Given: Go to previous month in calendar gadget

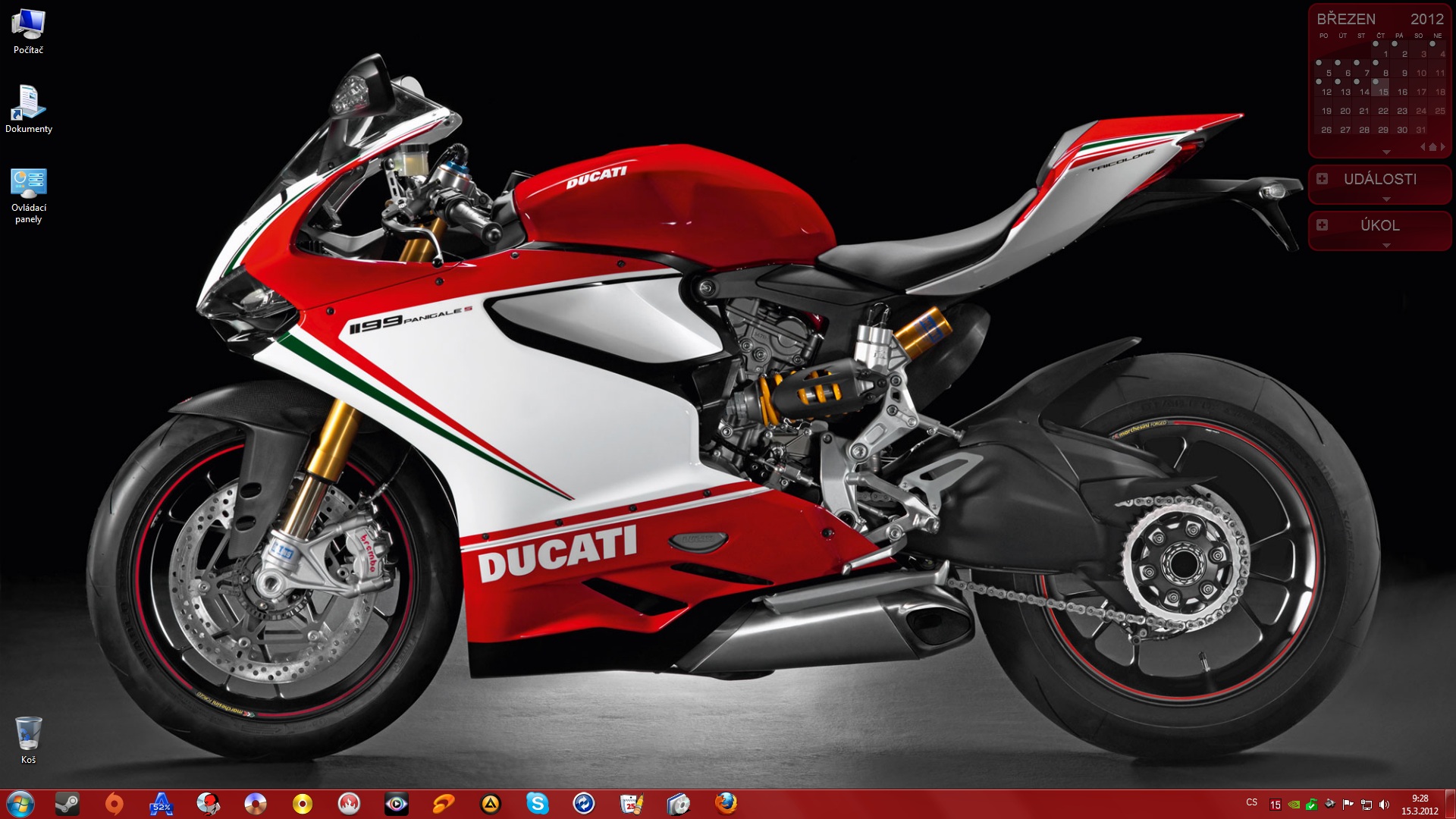Looking at the screenshot, I should tap(1423, 147).
